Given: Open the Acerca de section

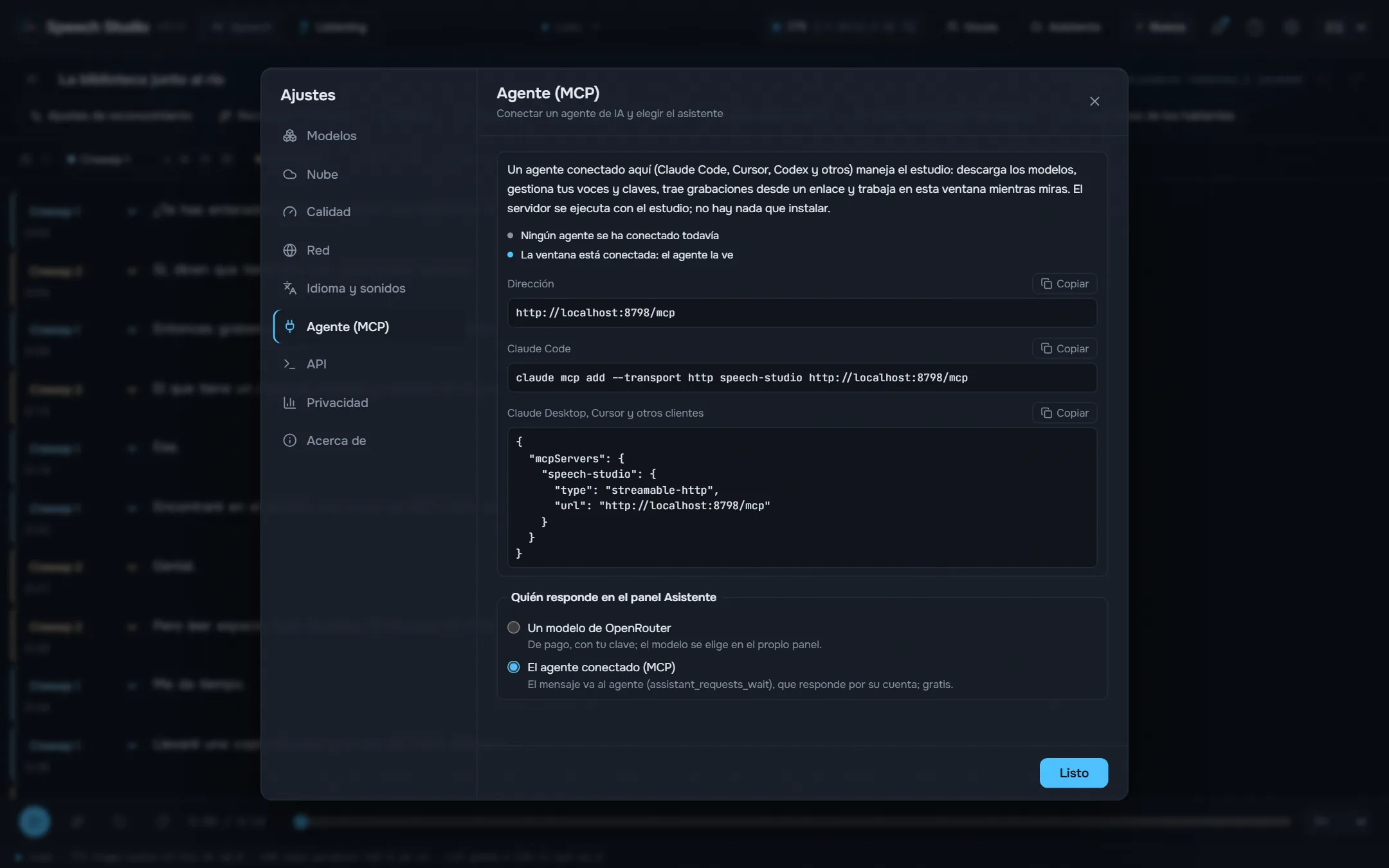Looking at the screenshot, I should (x=369, y=440).
